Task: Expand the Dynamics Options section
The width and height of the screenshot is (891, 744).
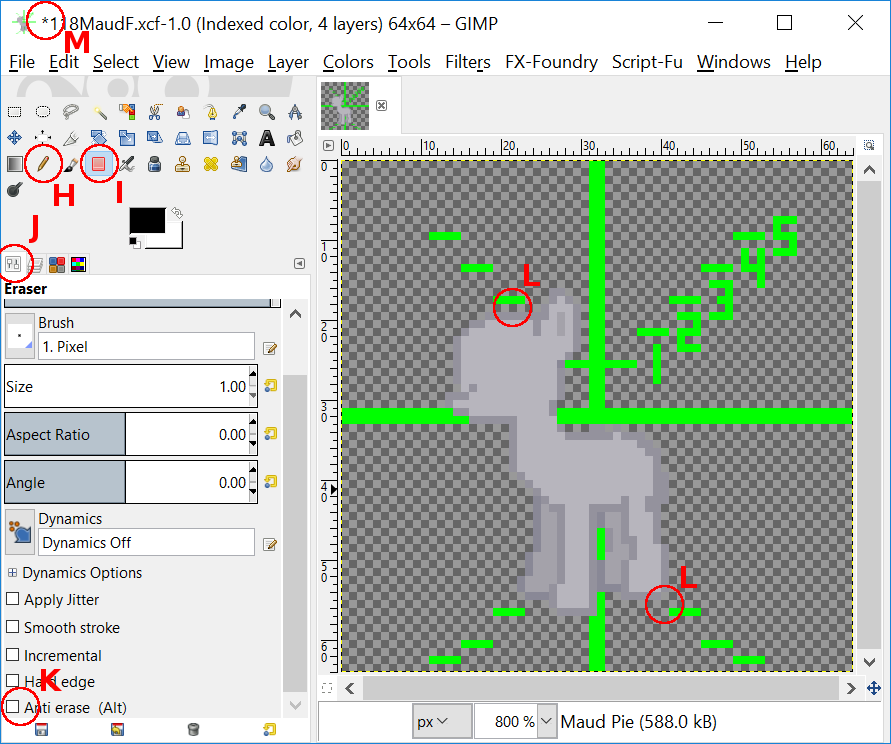Action: pos(12,572)
